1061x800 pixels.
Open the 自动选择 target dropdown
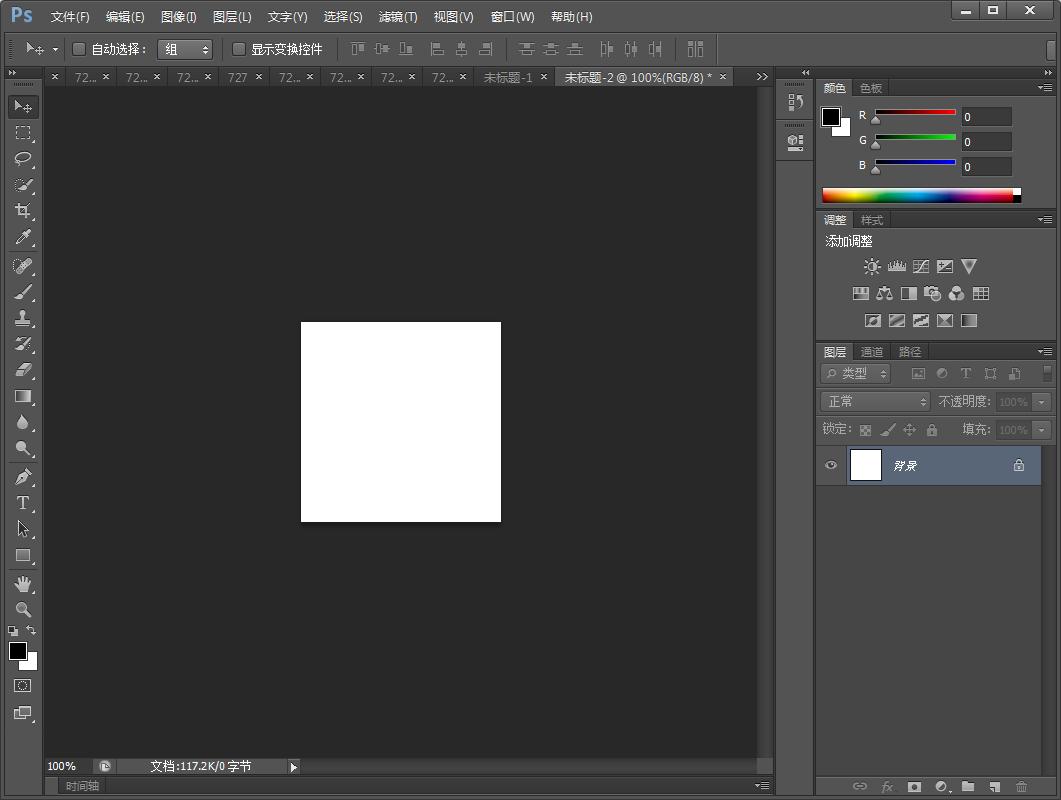pos(185,49)
